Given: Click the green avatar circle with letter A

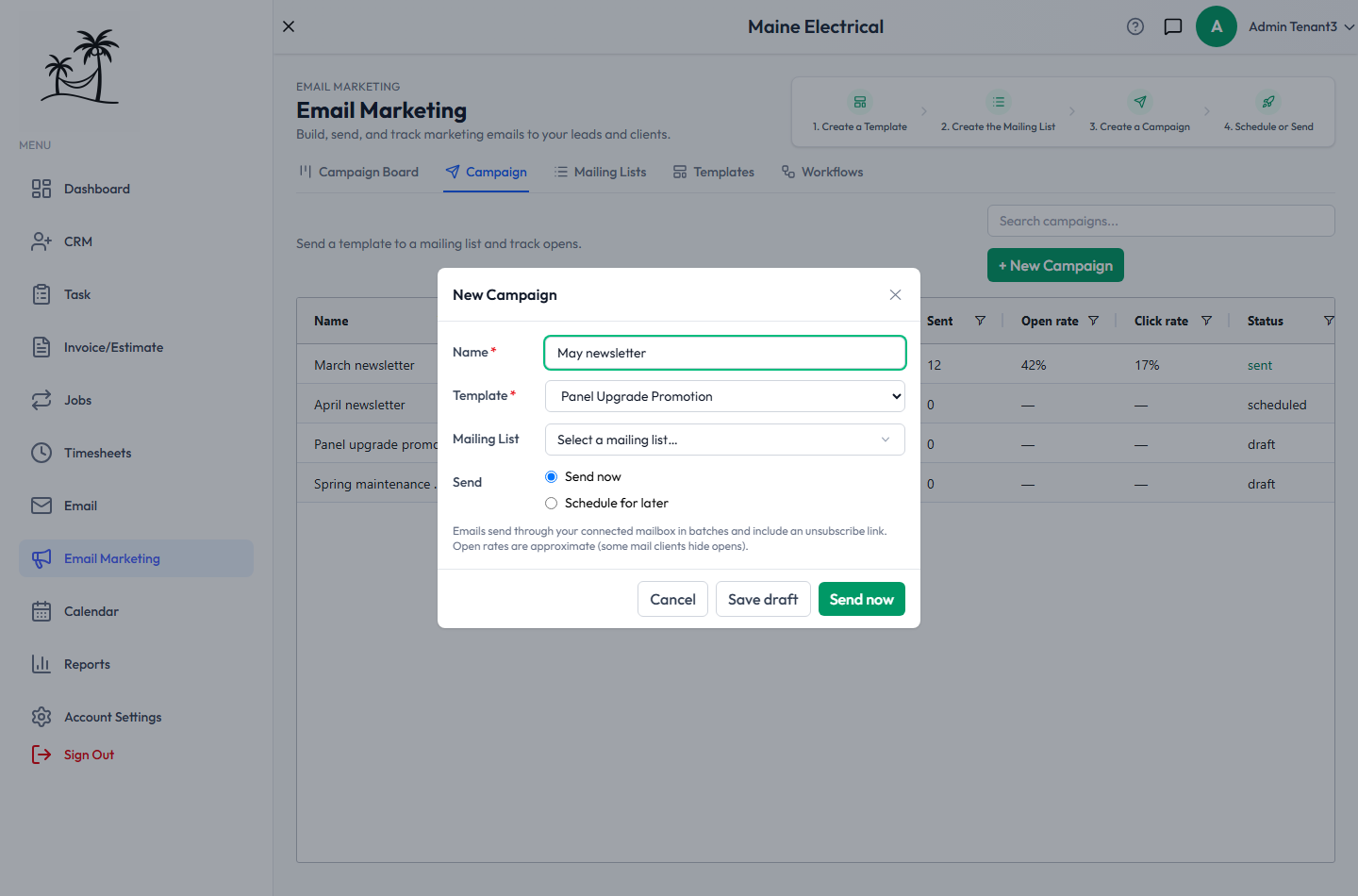Looking at the screenshot, I should [1217, 26].
